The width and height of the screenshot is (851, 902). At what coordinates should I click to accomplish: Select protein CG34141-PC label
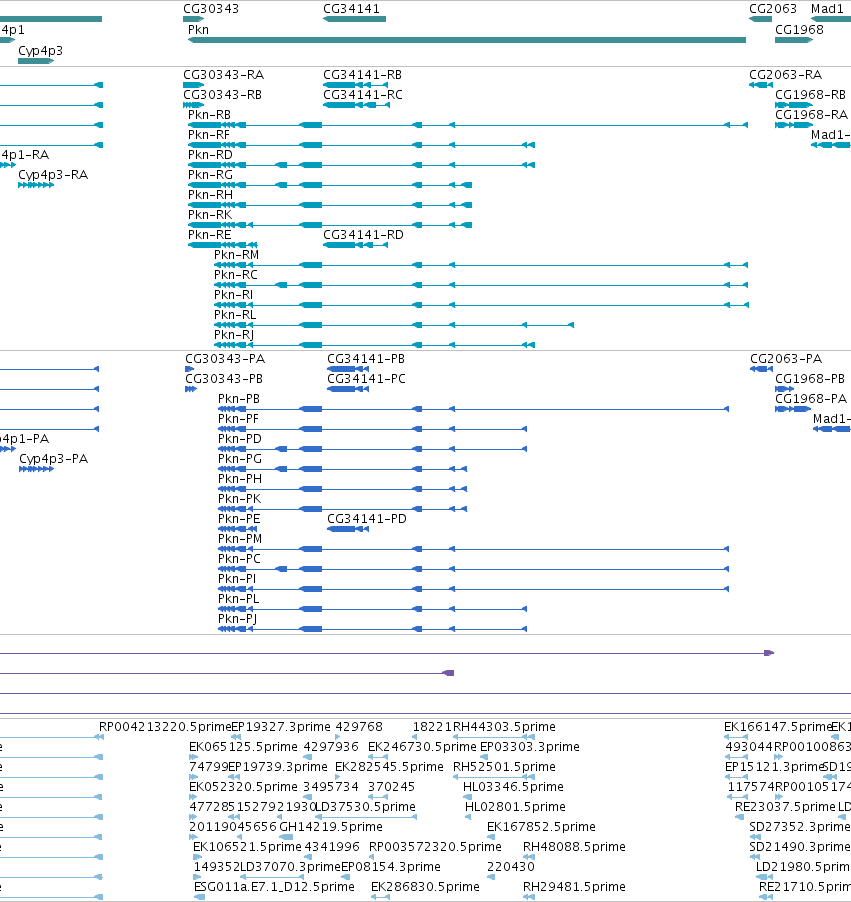367,379
